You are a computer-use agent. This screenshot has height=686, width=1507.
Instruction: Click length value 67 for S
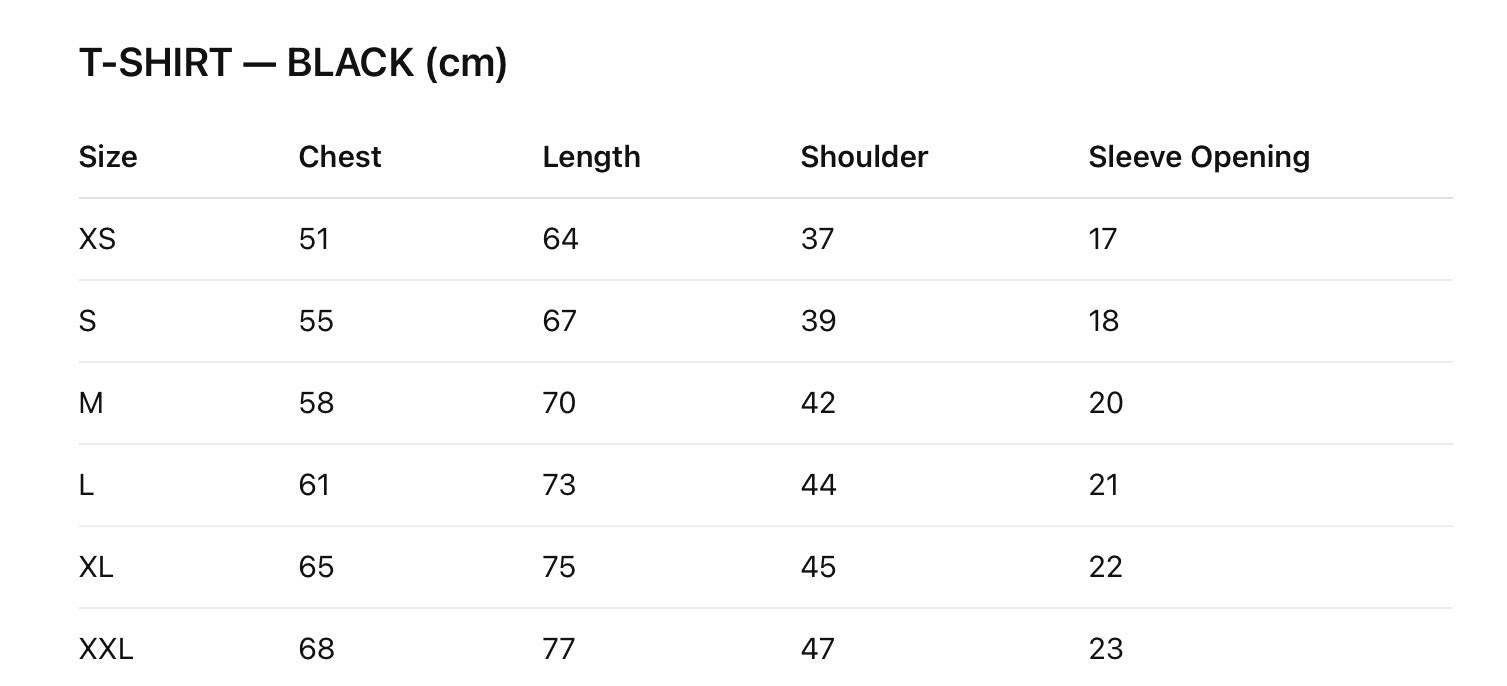560,321
